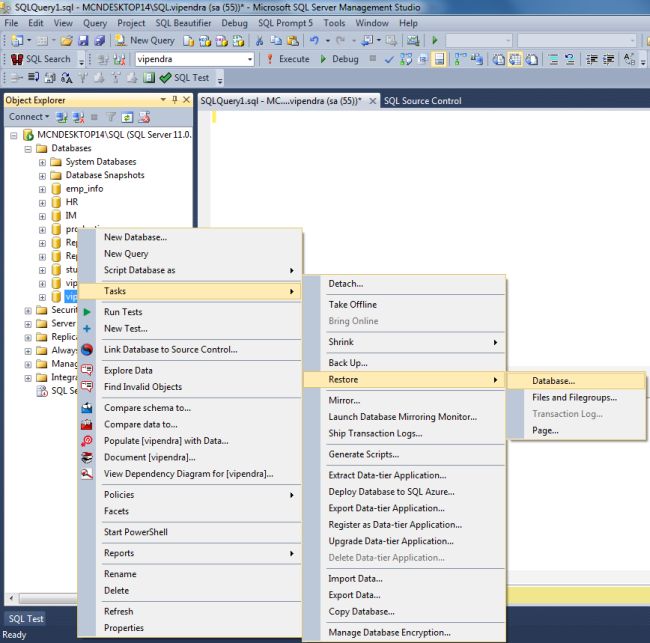Expand the System Databases tree node
This screenshot has width=650, height=643.
click(42, 162)
